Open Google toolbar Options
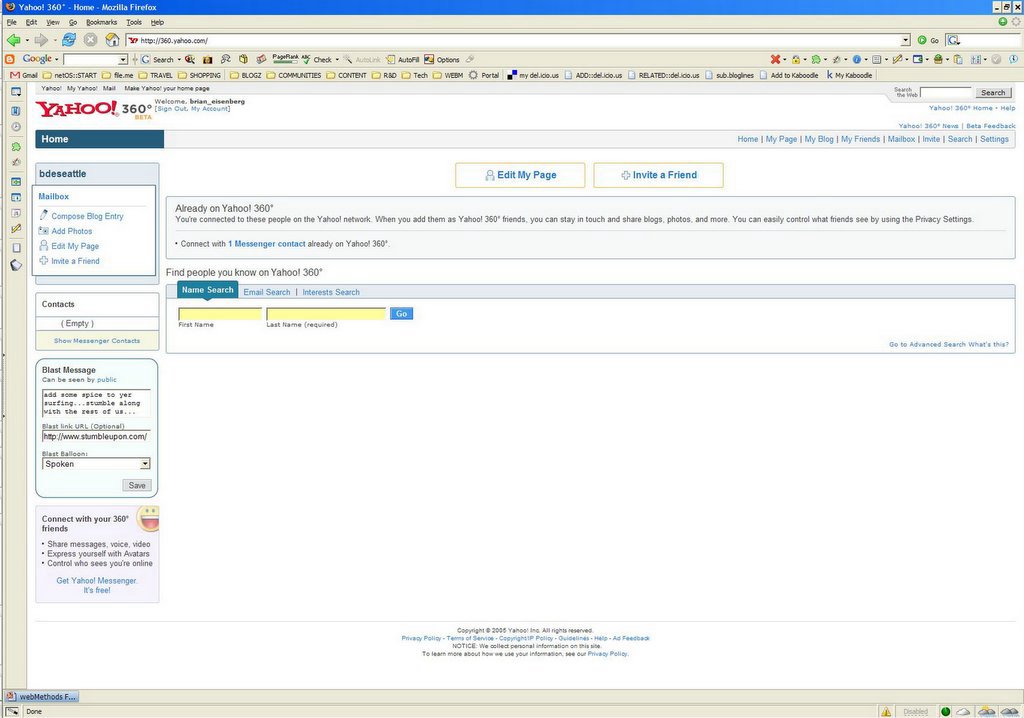This screenshot has width=1024, height=718. [442, 59]
